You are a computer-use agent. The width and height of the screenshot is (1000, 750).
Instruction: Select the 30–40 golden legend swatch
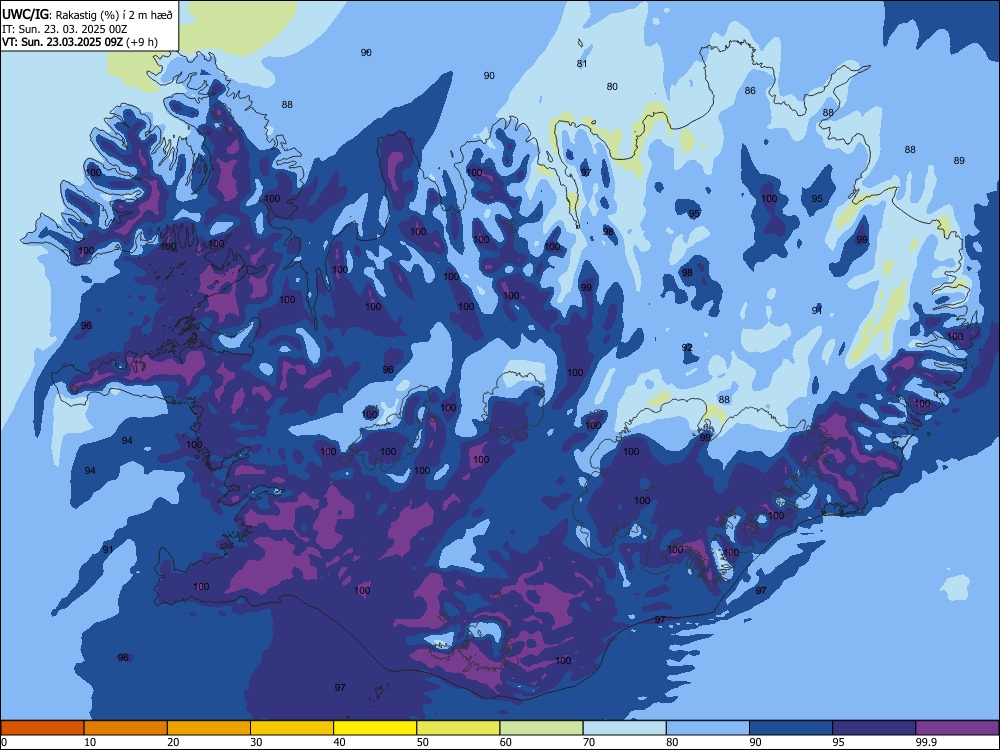click(x=292, y=728)
